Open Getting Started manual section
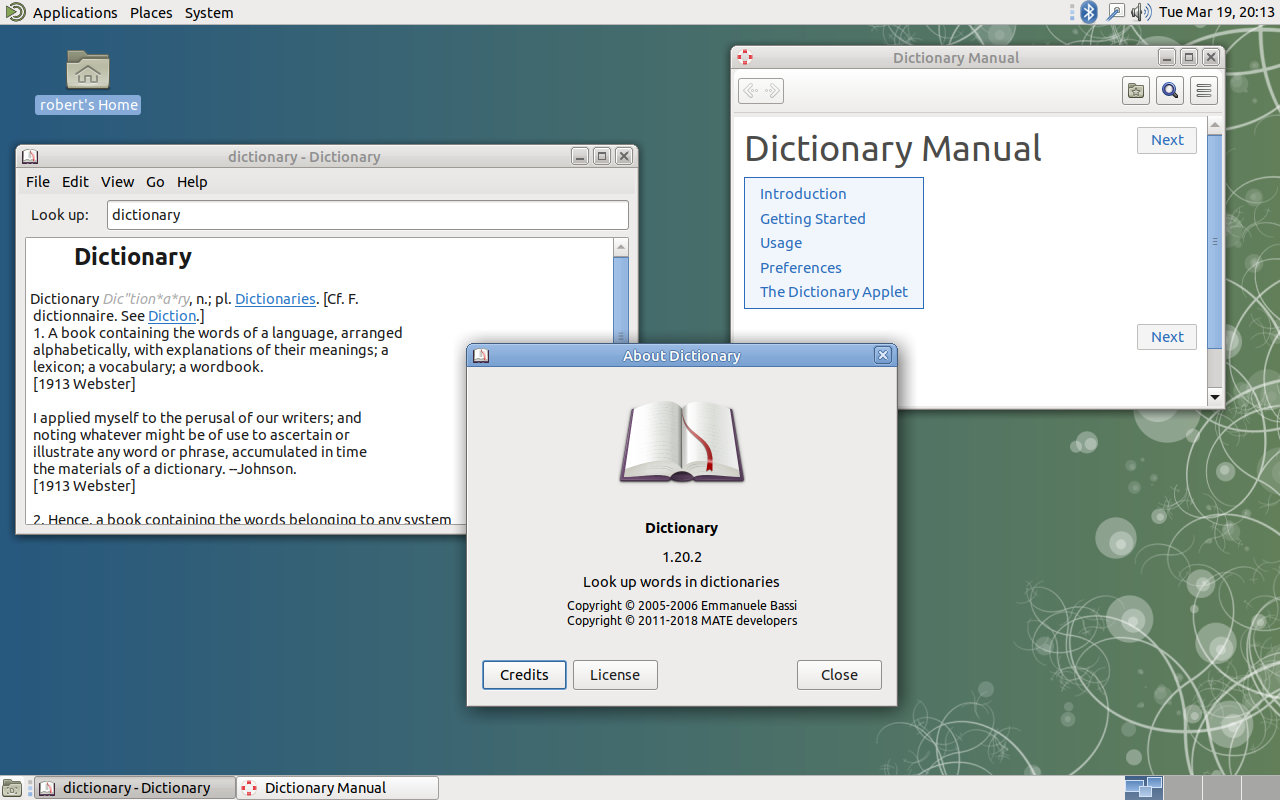 click(x=813, y=218)
